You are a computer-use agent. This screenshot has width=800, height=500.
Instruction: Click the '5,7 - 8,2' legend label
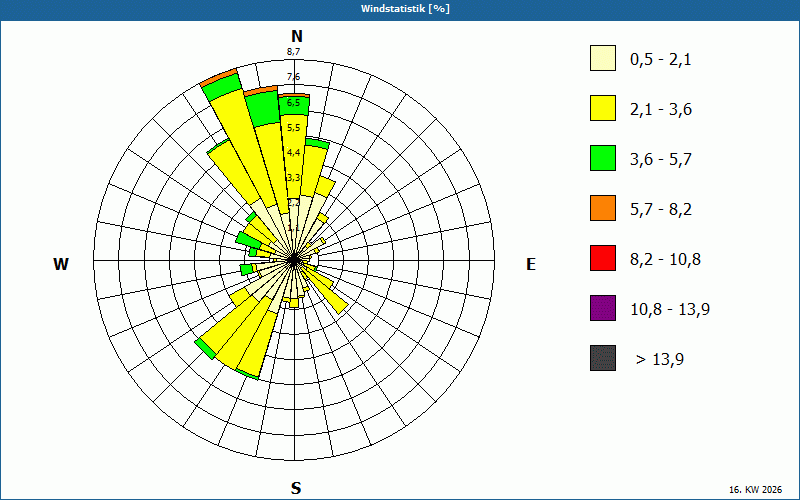coord(661,210)
